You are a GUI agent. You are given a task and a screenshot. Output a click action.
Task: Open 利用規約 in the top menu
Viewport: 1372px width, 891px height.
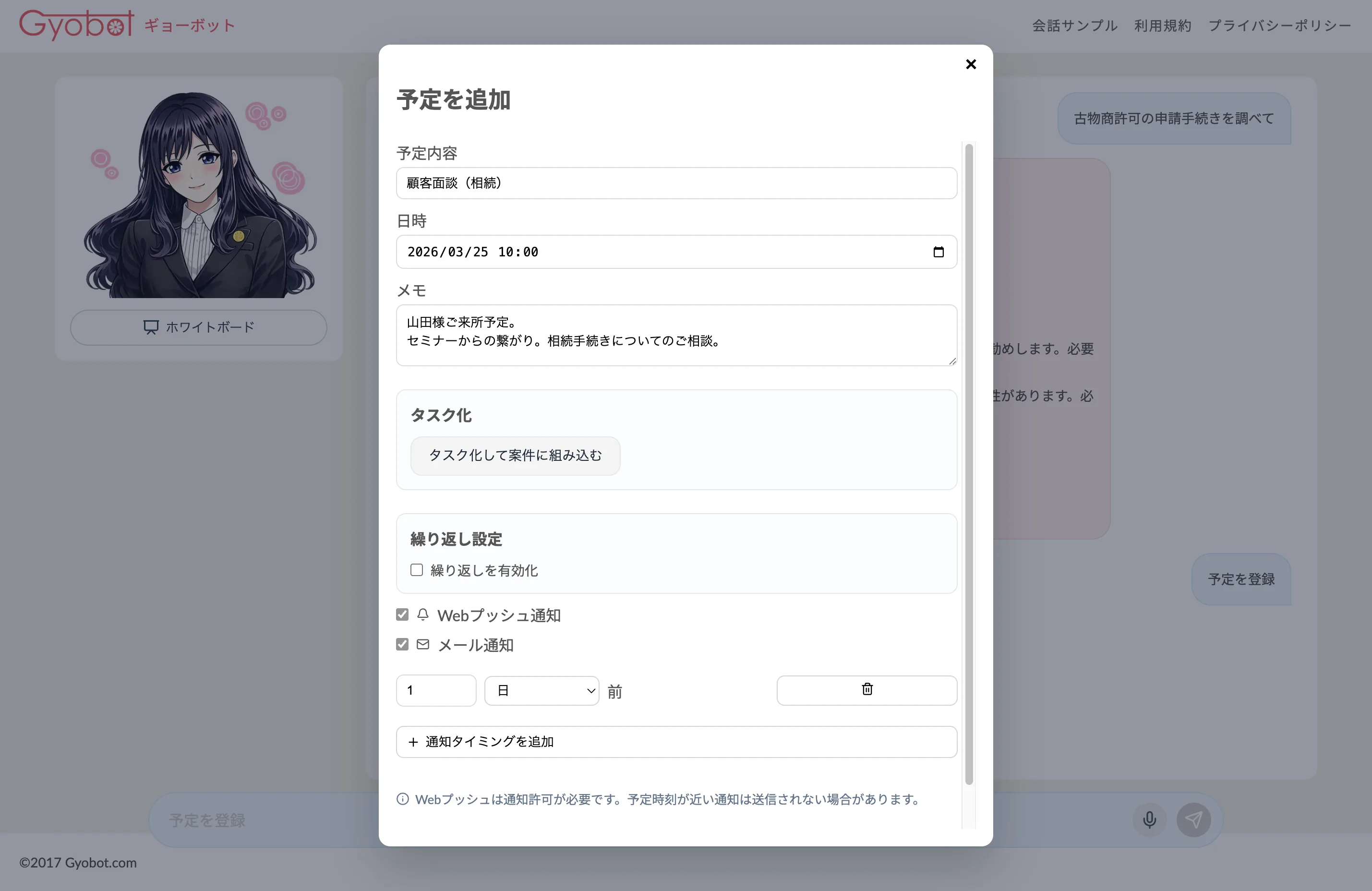tap(1162, 26)
